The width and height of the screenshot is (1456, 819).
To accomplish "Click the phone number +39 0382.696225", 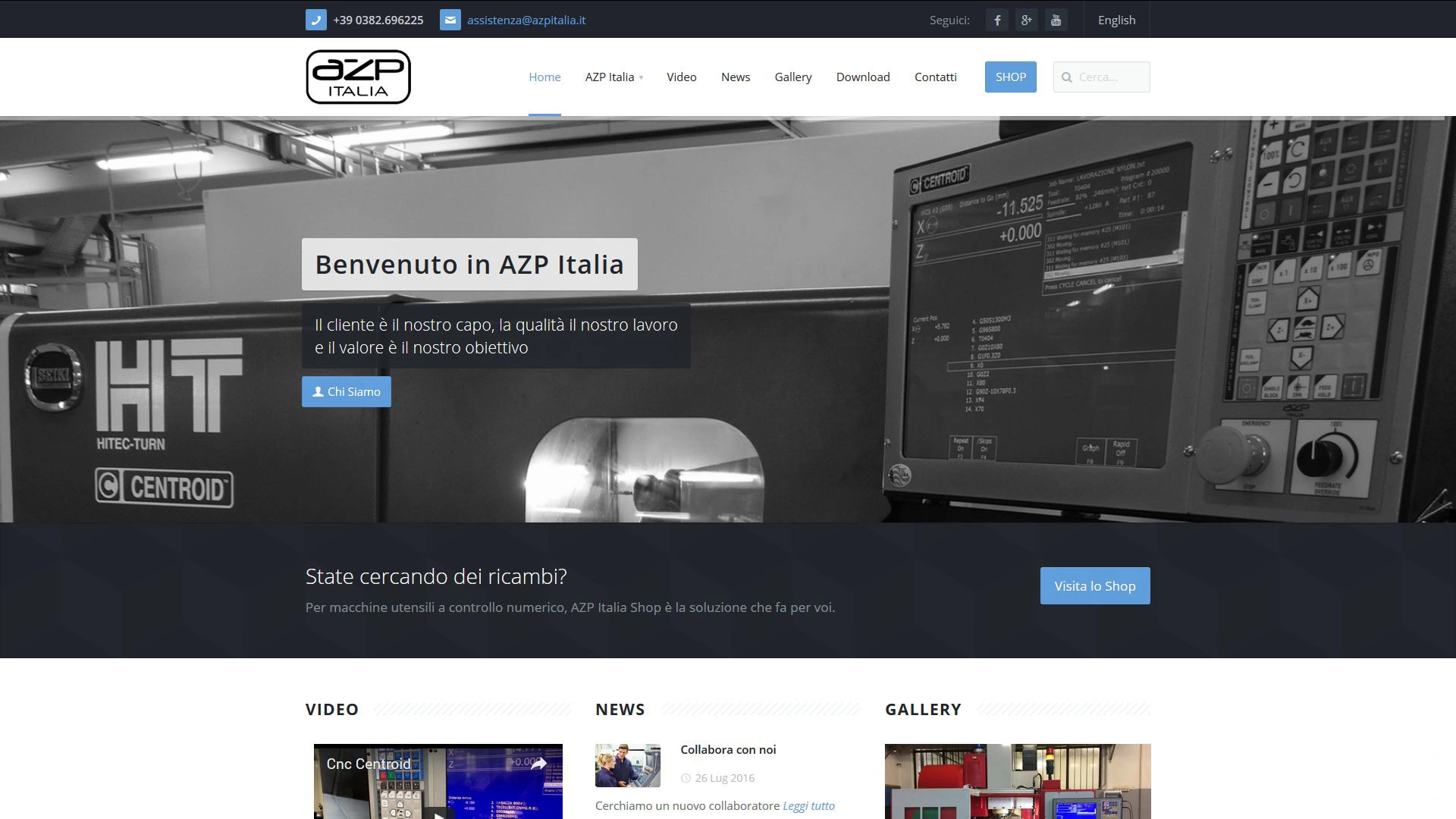I will (378, 20).
